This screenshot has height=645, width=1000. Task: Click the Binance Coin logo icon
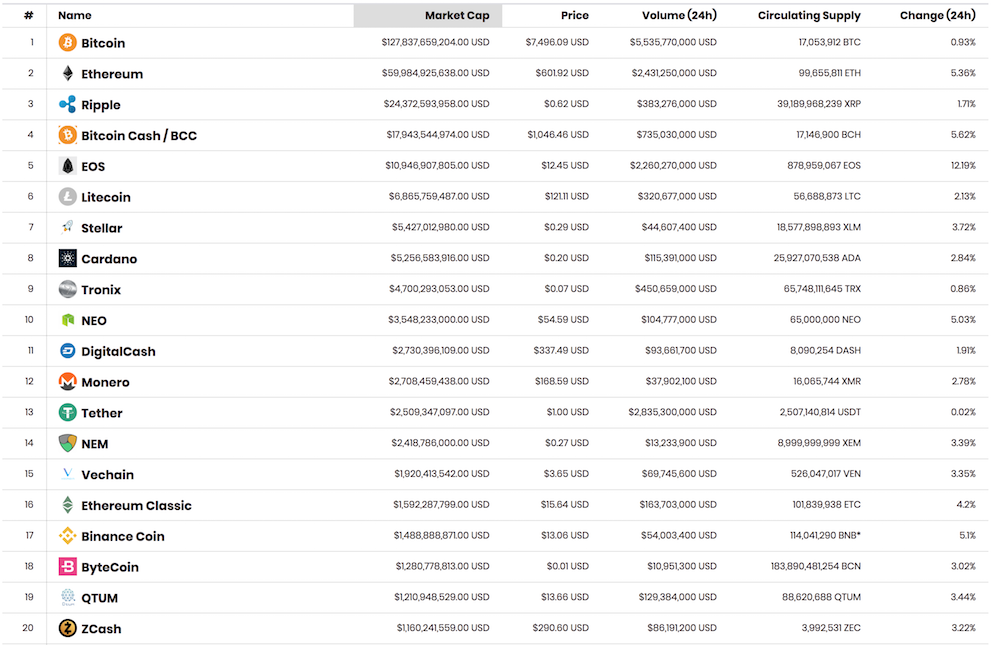(x=68, y=535)
